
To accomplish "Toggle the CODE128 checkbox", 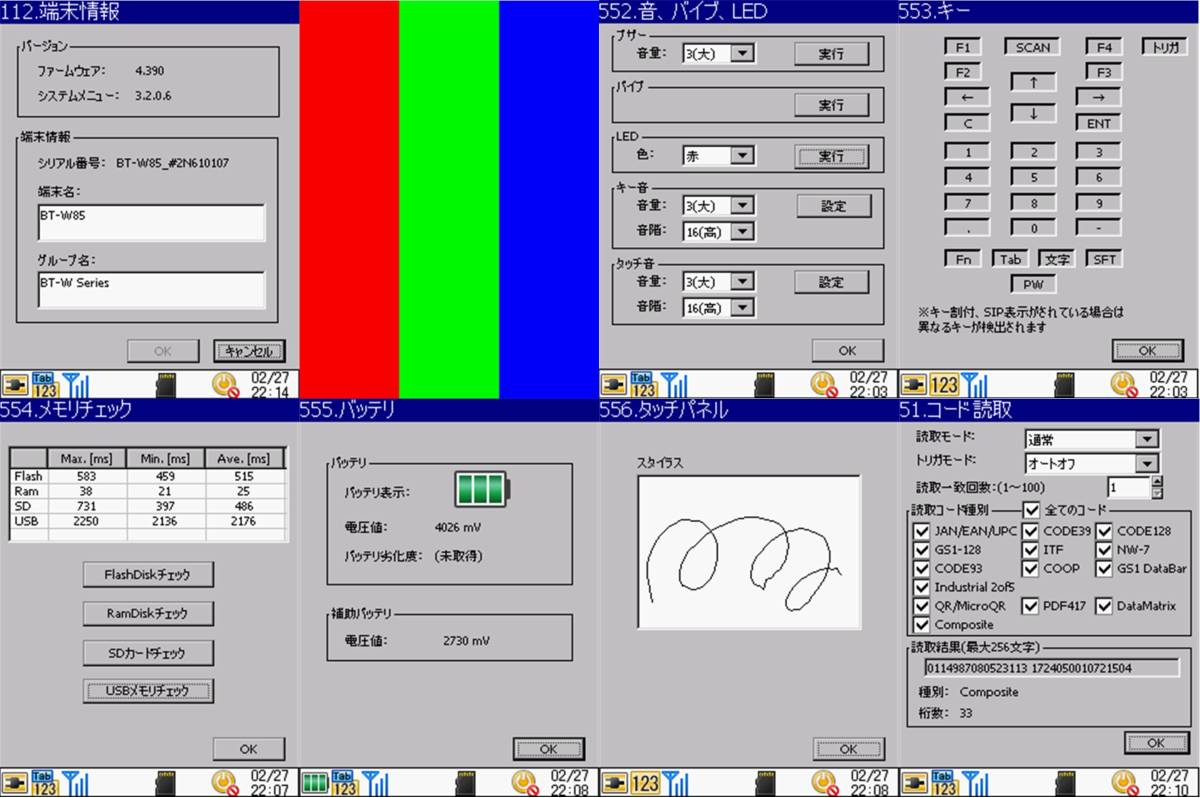I will tap(1105, 530).
